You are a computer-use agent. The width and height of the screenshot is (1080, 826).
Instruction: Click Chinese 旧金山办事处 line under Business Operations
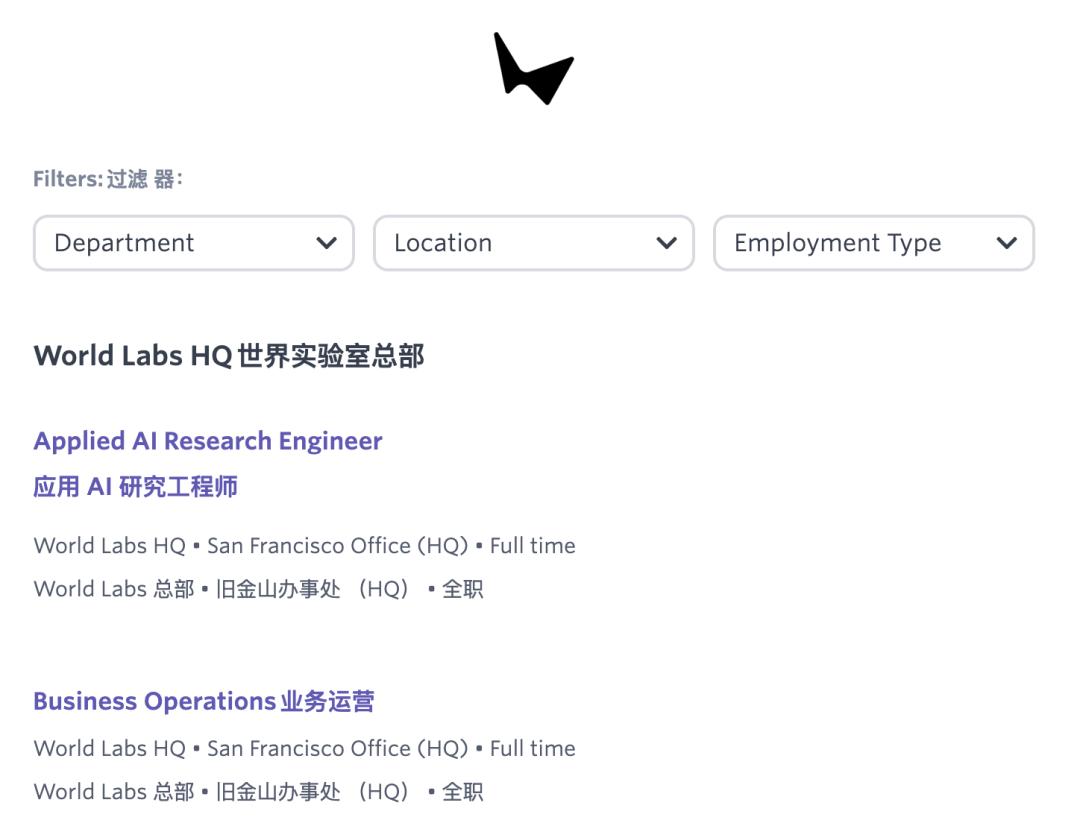258,792
